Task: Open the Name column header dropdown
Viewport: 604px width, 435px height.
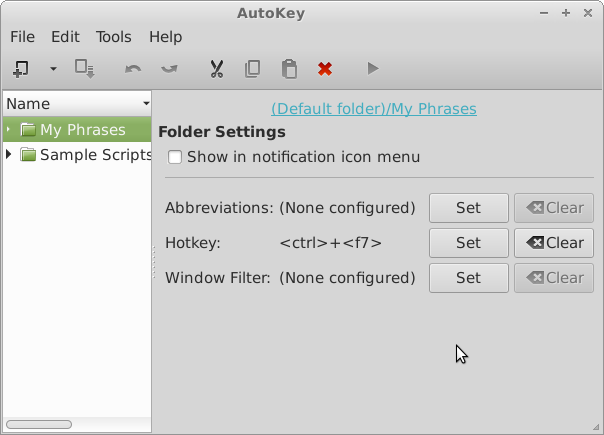Action: [x=146, y=104]
